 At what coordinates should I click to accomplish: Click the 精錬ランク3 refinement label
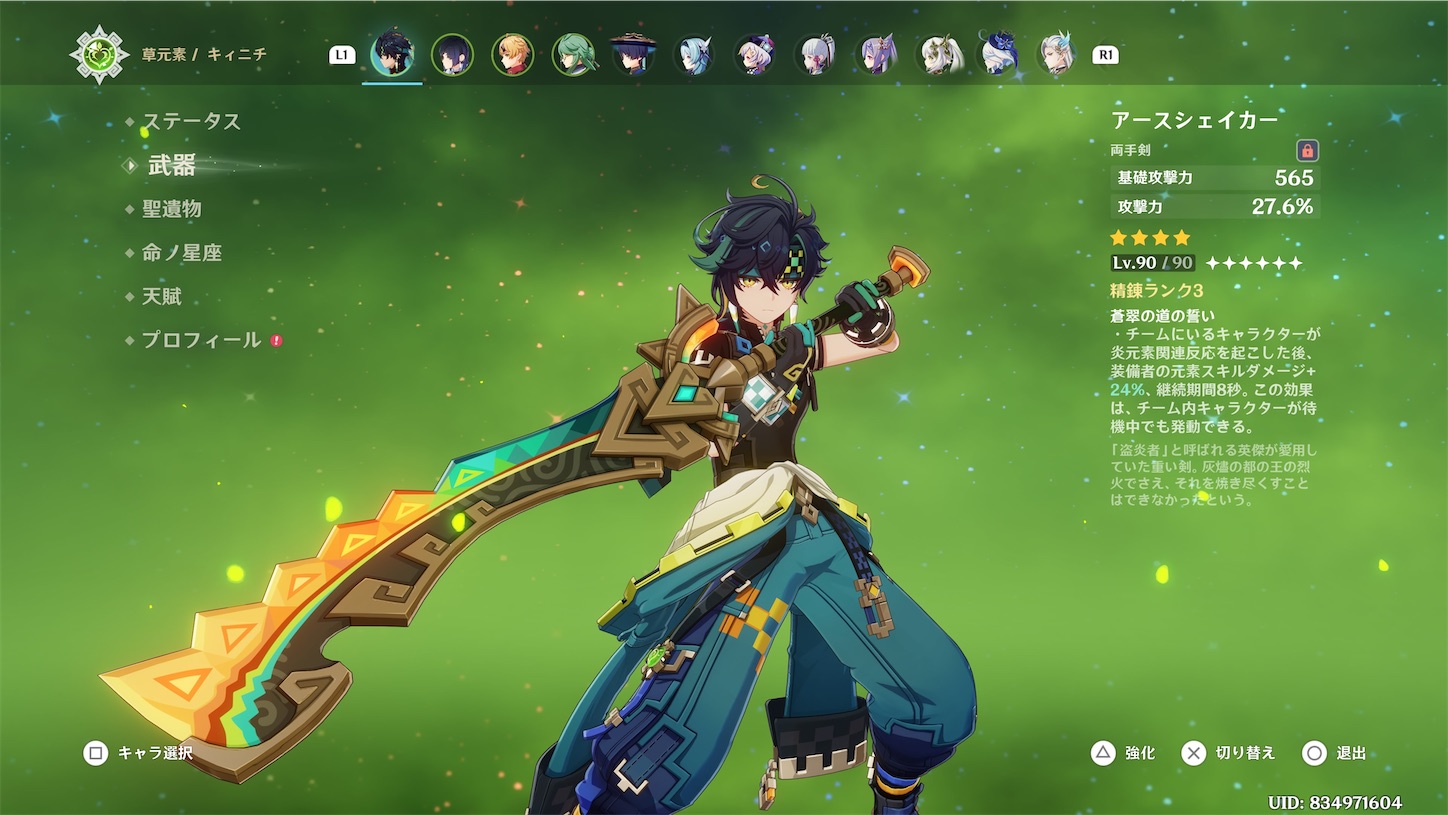(1157, 290)
